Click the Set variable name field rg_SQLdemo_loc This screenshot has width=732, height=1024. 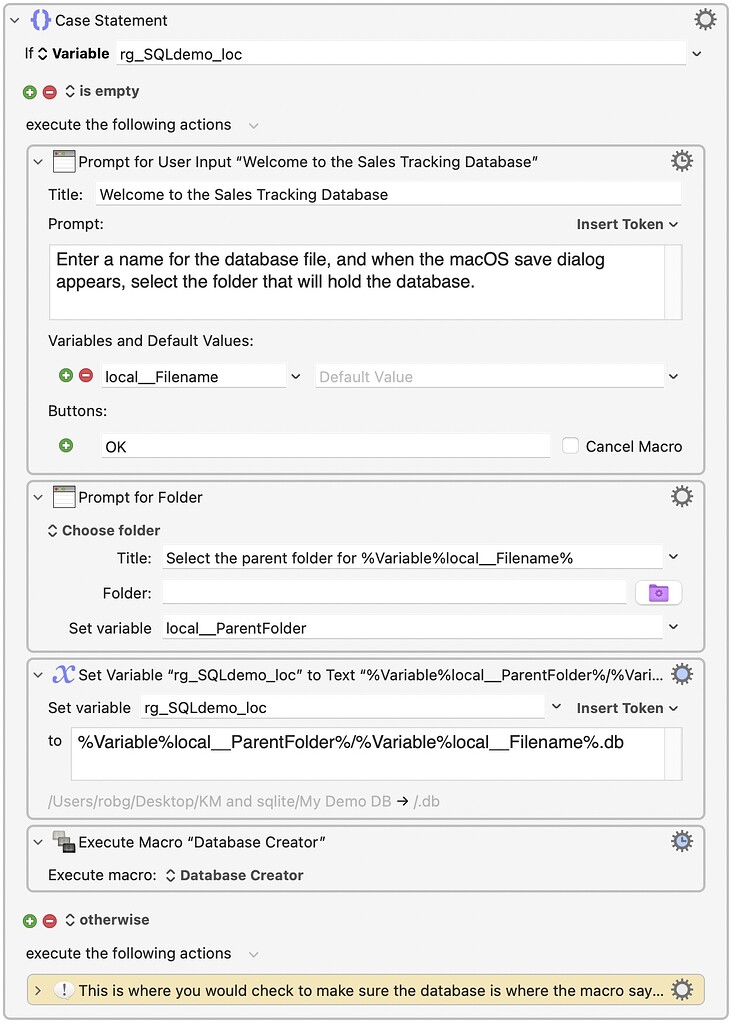342,708
